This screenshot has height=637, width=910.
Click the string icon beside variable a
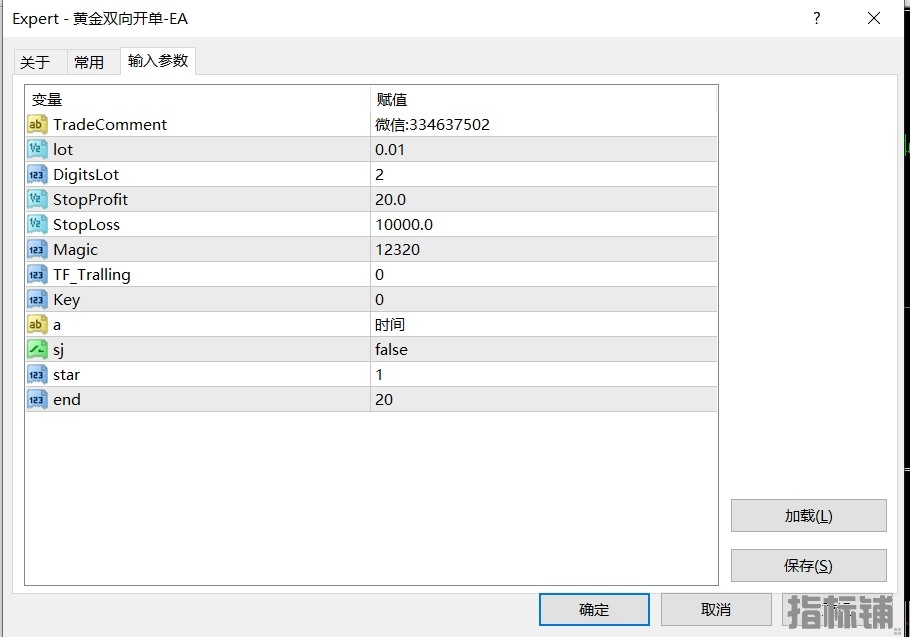(x=37, y=324)
